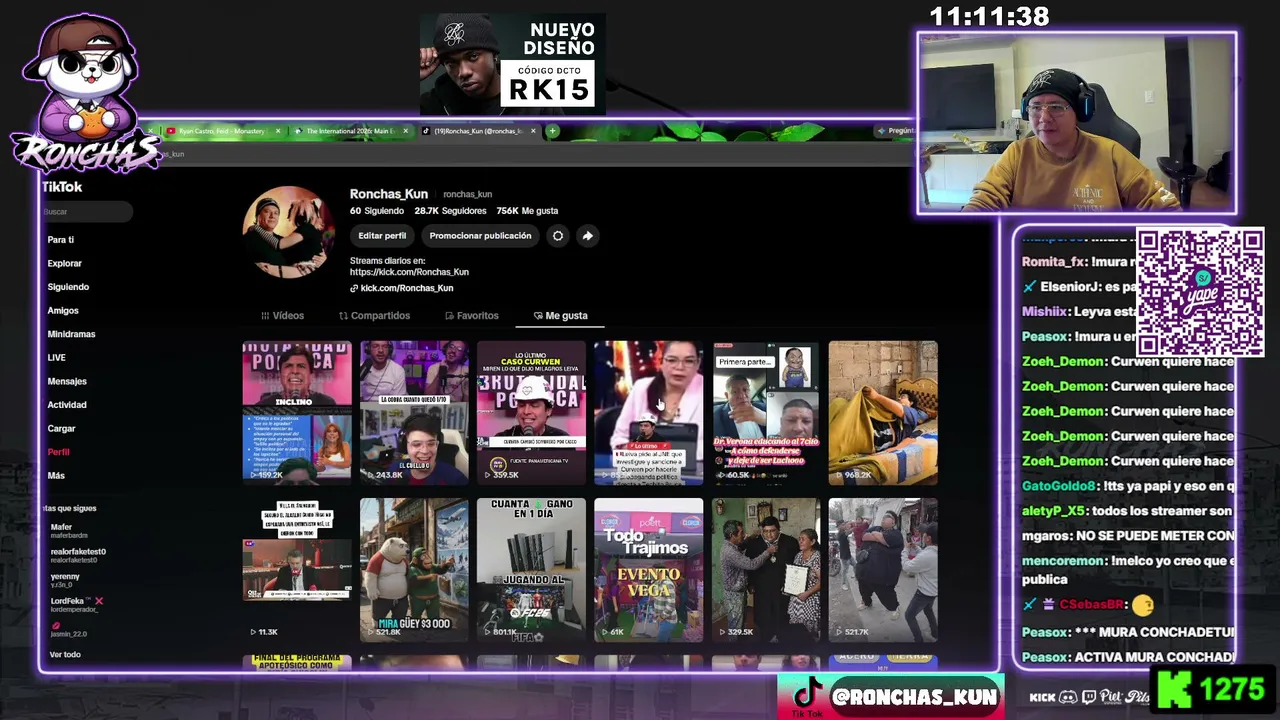Open Cargar in the TikTok sidebar
Screen dimensions: 1280x720
point(61,429)
